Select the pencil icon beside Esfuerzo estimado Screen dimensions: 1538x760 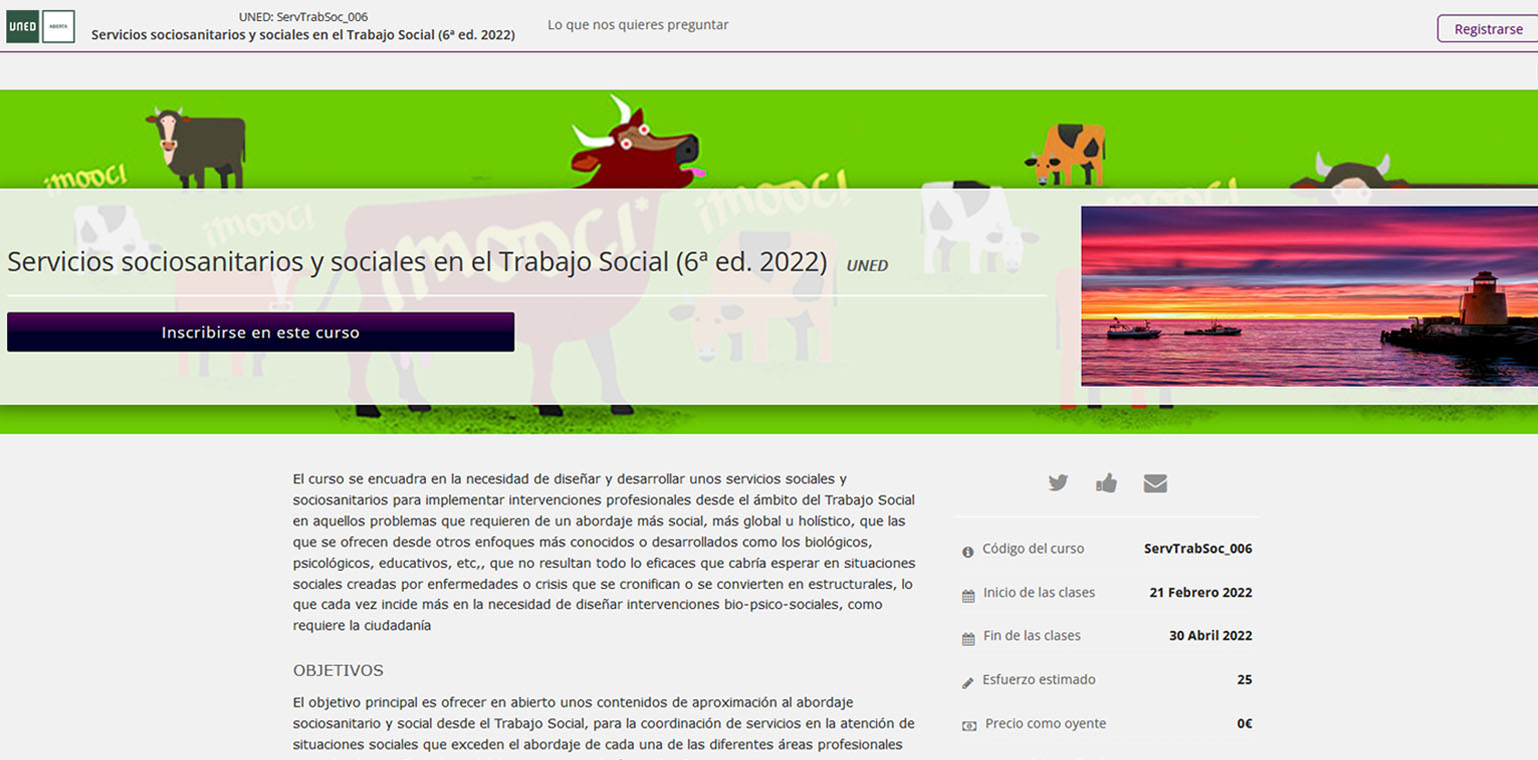pyautogui.click(x=966, y=680)
